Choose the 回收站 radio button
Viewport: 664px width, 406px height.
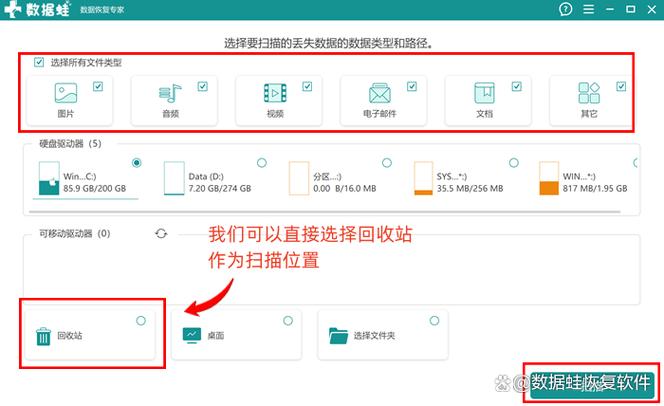pyautogui.click(x=141, y=320)
